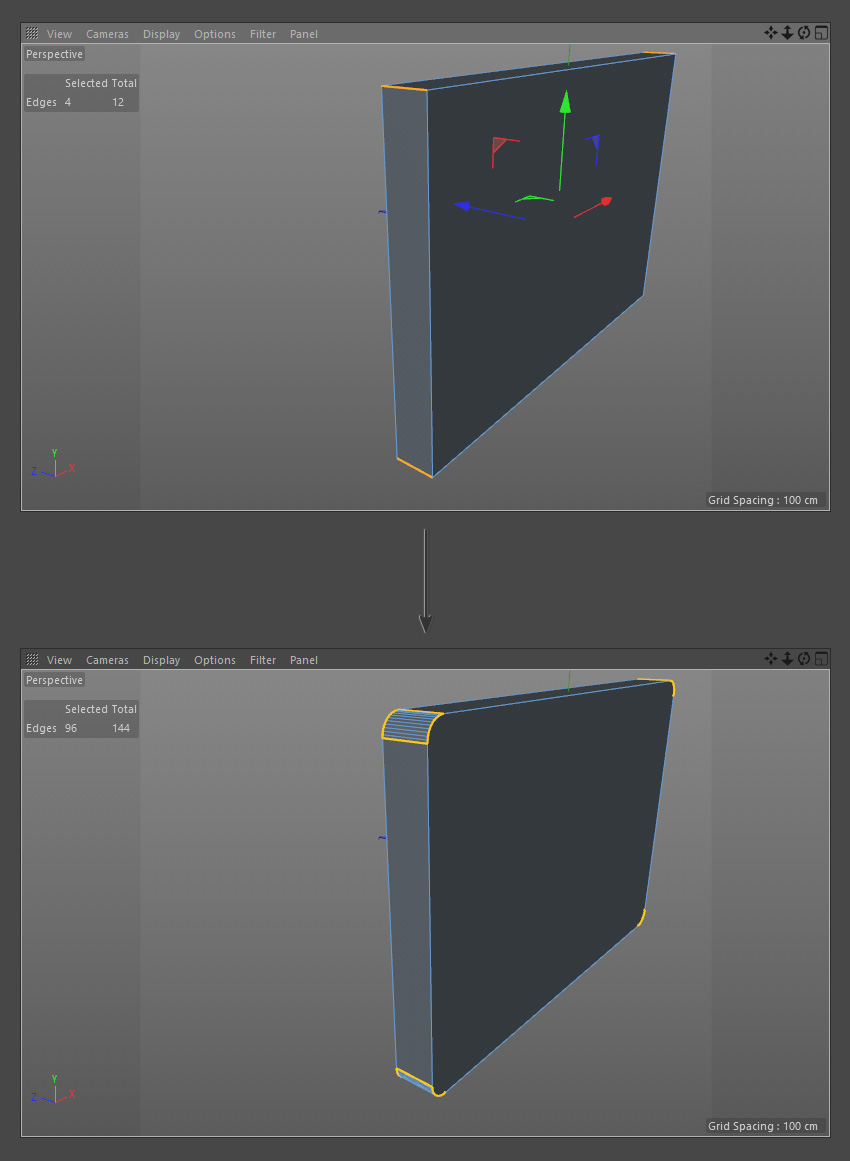Viewport: 850px width, 1161px height.
Task: Click the Perspective label in bottom viewport
Action: pos(54,680)
